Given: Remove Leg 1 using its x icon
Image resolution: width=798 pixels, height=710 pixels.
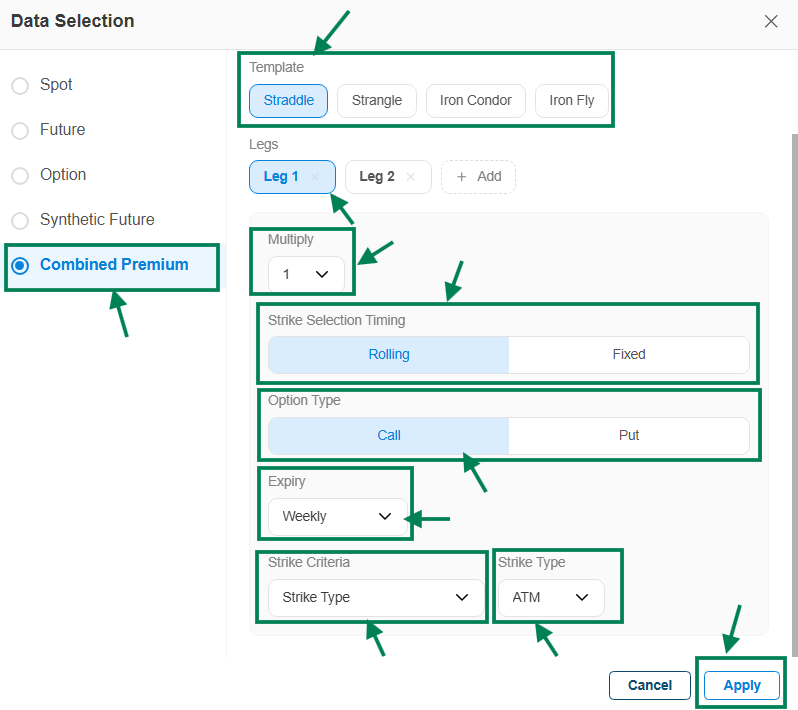Looking at the screenshot, I should pyautogui.click(x=315, y=177).
